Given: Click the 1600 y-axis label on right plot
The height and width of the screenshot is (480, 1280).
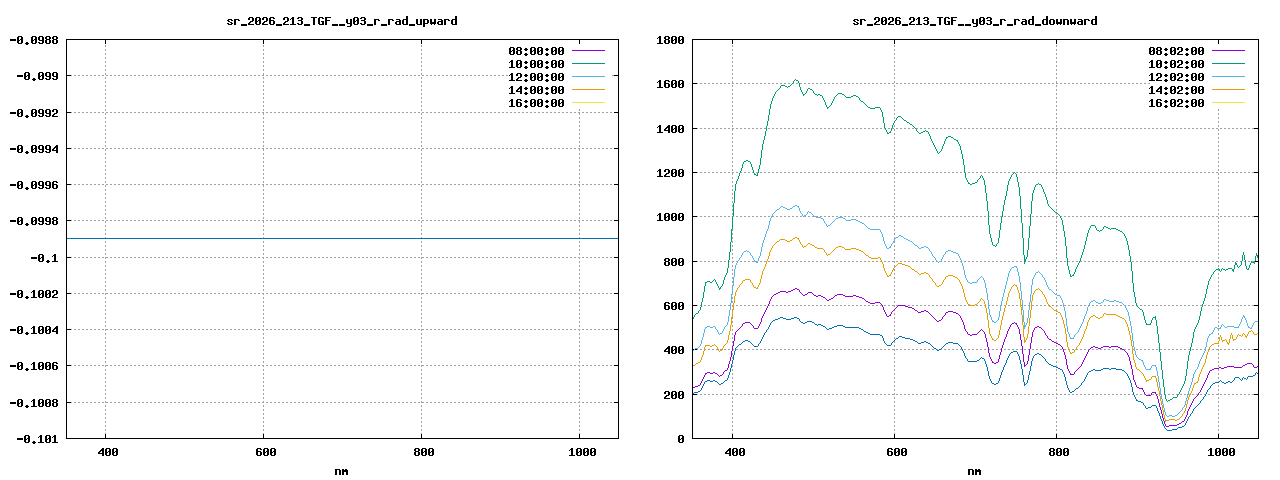Looking at the screenshot, I should pos(671,84).
